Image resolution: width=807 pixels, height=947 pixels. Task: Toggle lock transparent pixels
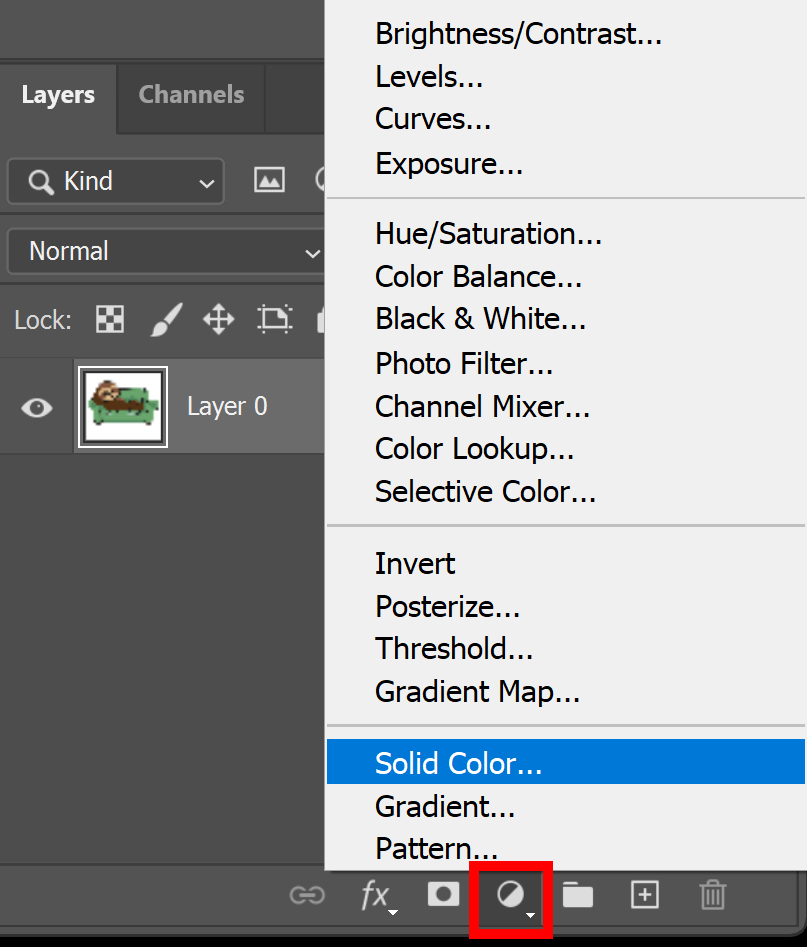pyautogui.click(x=109, y=319)
